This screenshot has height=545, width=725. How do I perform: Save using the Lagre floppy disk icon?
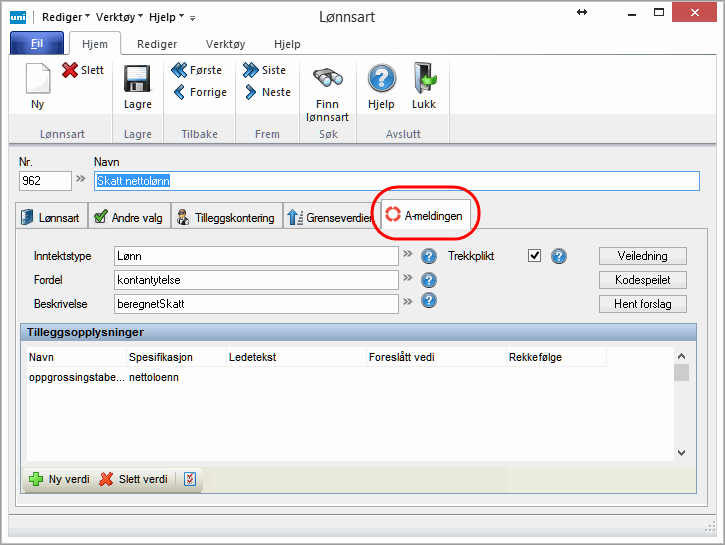click(137, 80)
